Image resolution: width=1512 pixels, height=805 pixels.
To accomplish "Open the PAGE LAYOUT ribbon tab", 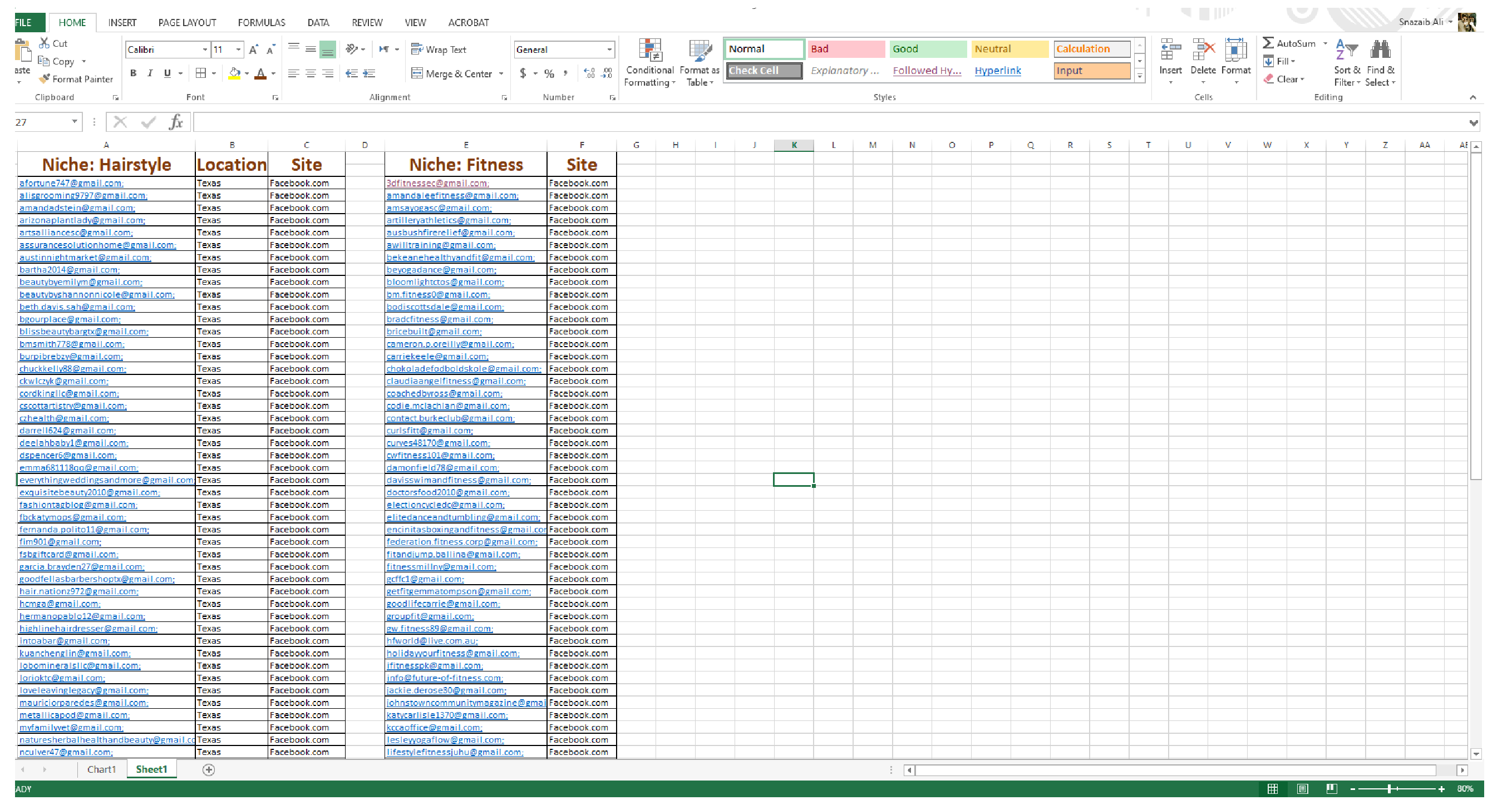I will point(186,22).
